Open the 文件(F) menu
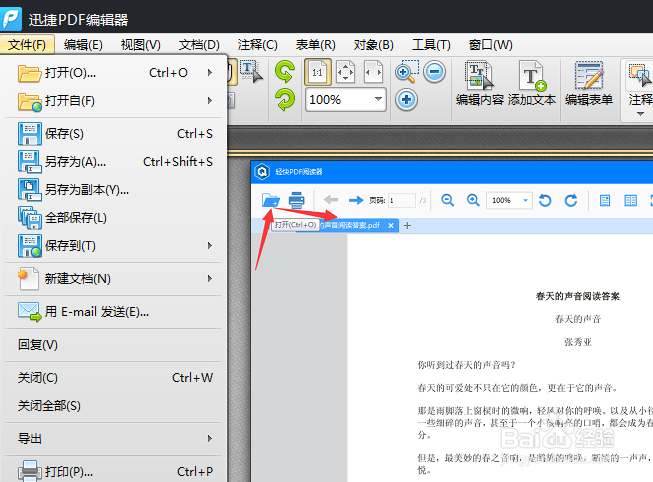Screen dimensions: 653x482 (27, 45)
